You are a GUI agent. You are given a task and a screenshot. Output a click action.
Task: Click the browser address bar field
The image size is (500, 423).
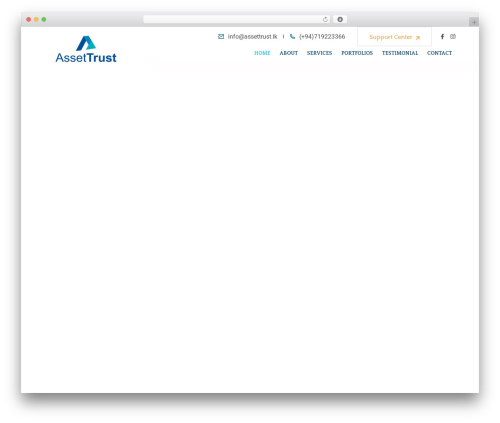(x=237, y=19)
